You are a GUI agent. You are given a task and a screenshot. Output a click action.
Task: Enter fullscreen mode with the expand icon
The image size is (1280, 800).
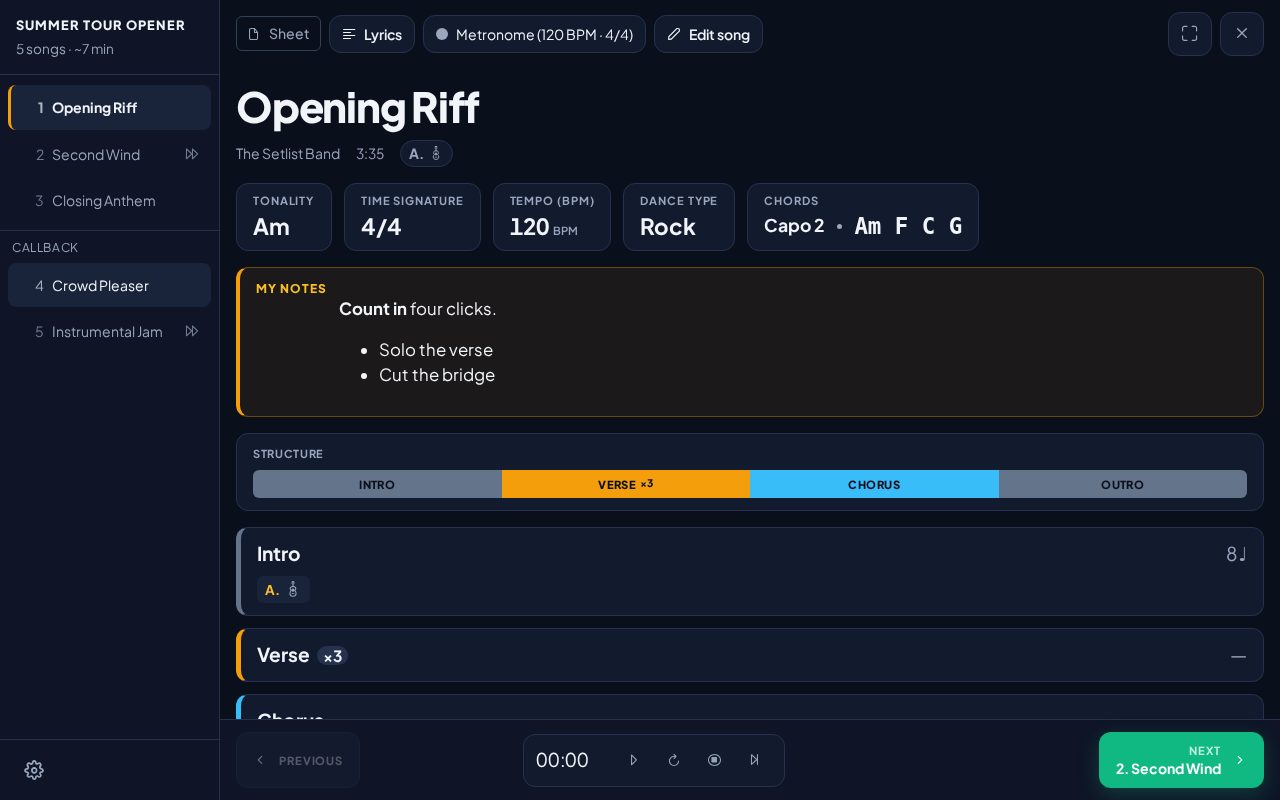1190,34
